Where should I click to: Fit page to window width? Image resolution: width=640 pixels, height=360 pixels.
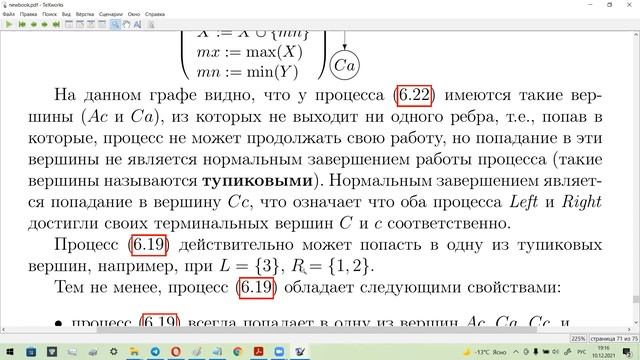pos(80,24)
